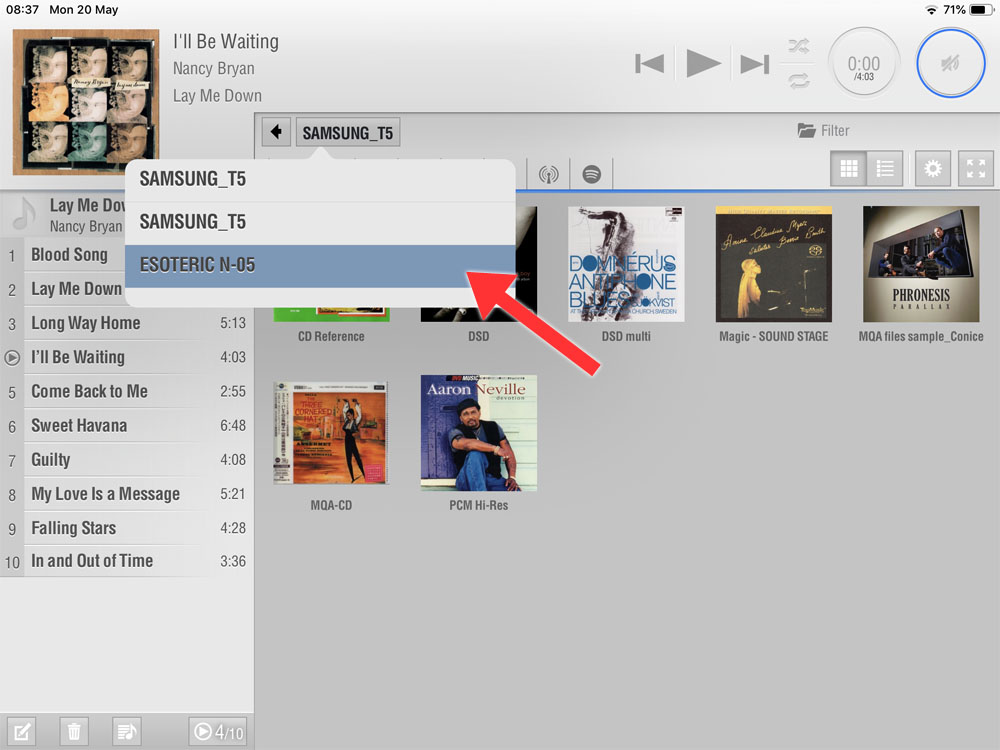Image resolution: width=1000 pixels, height=750 pixels.
Task: Expand browser with the fullscreen icon
Action: [976, 169]
